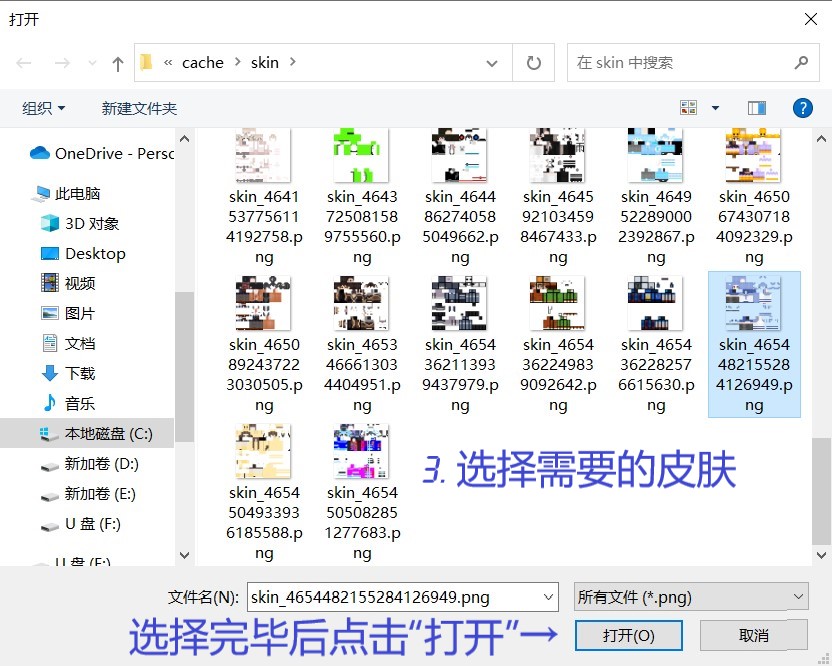Open 图片 folder in sidebar
The image size is (832, 666).
click(x=68, y=313)
